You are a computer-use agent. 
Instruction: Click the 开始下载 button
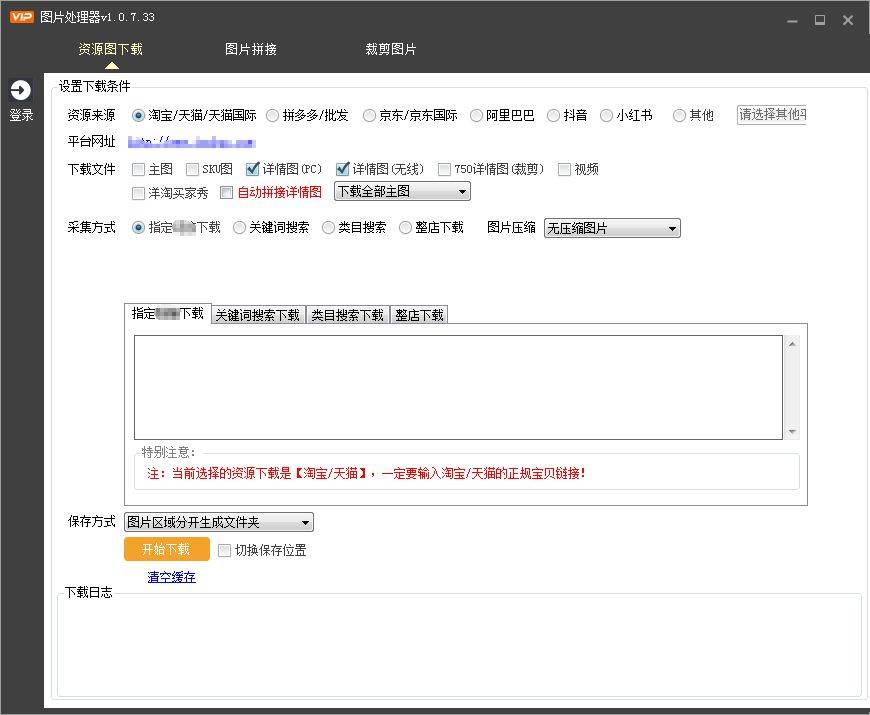[165, 549]
